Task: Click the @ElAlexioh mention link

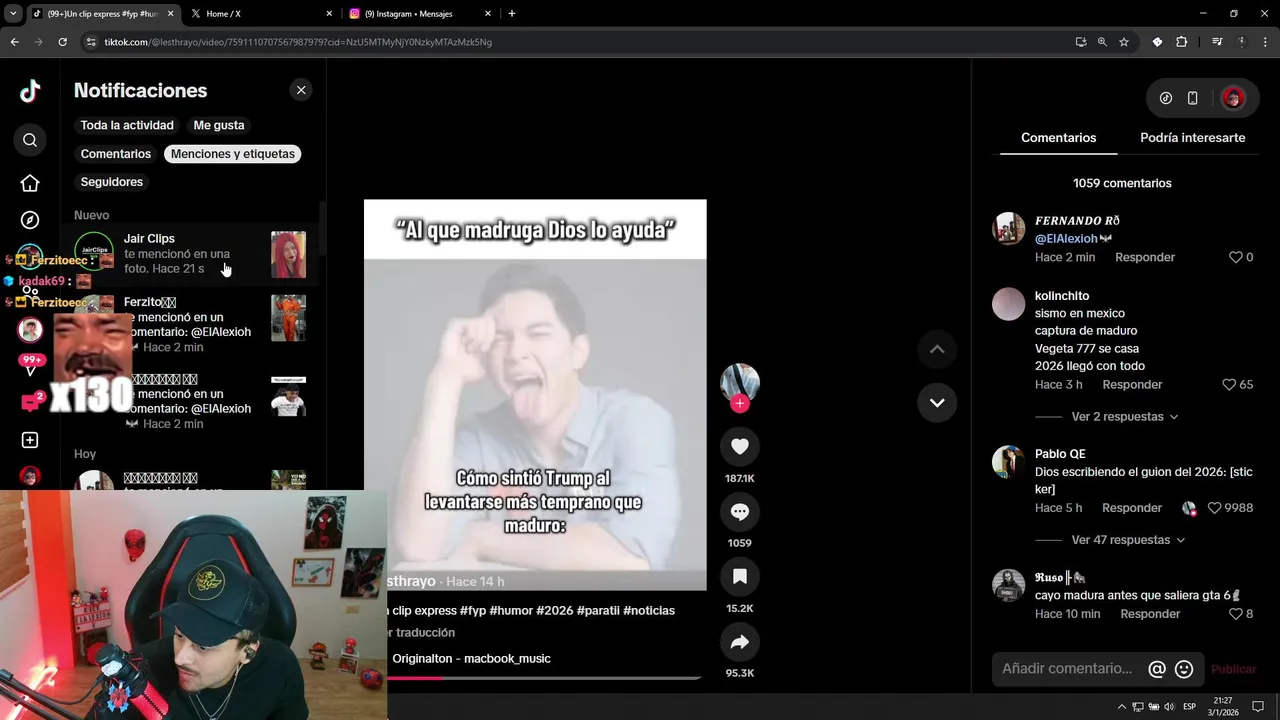Action: coord(1066,239)
